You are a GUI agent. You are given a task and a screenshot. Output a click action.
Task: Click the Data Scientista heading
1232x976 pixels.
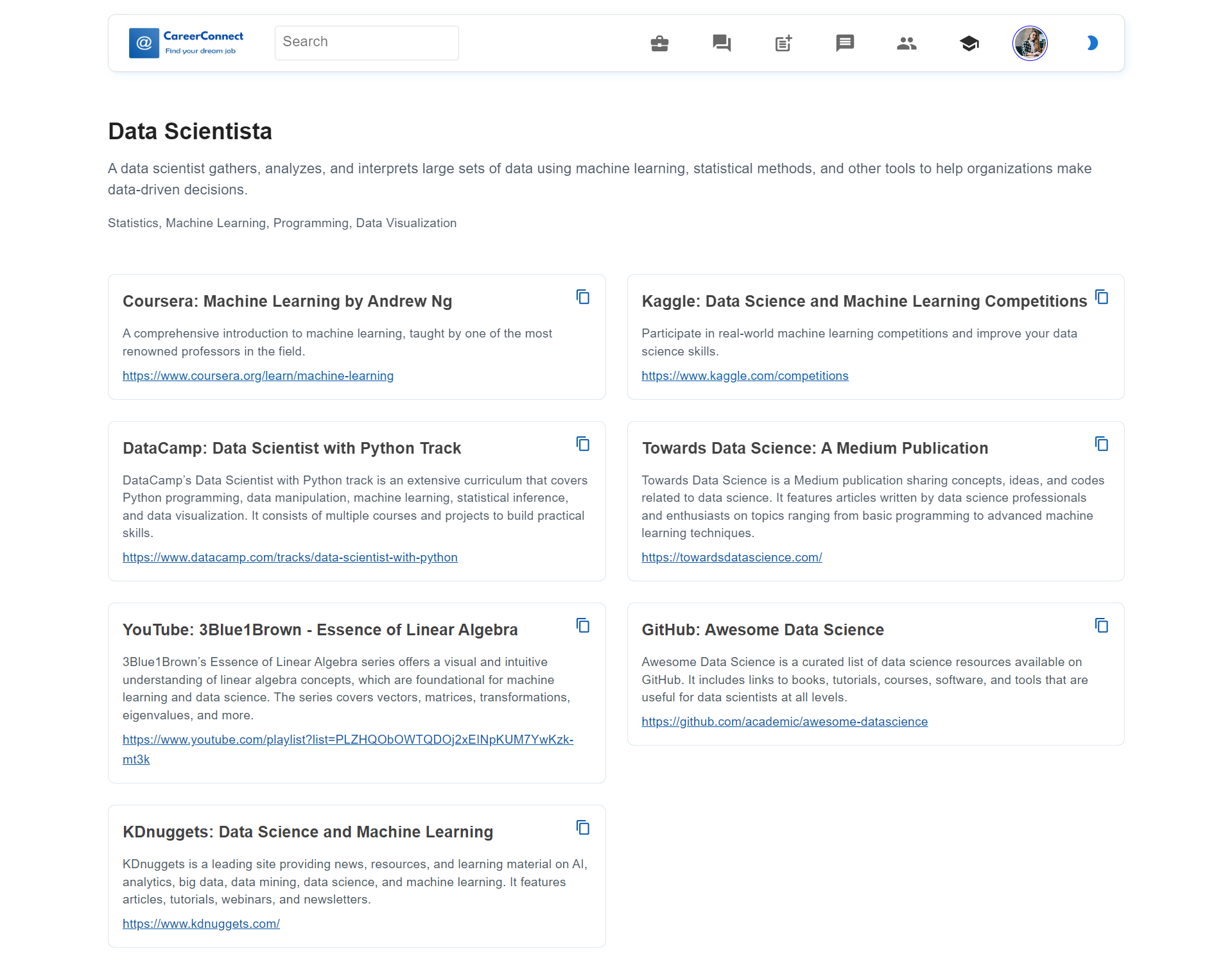click(190, 132)
